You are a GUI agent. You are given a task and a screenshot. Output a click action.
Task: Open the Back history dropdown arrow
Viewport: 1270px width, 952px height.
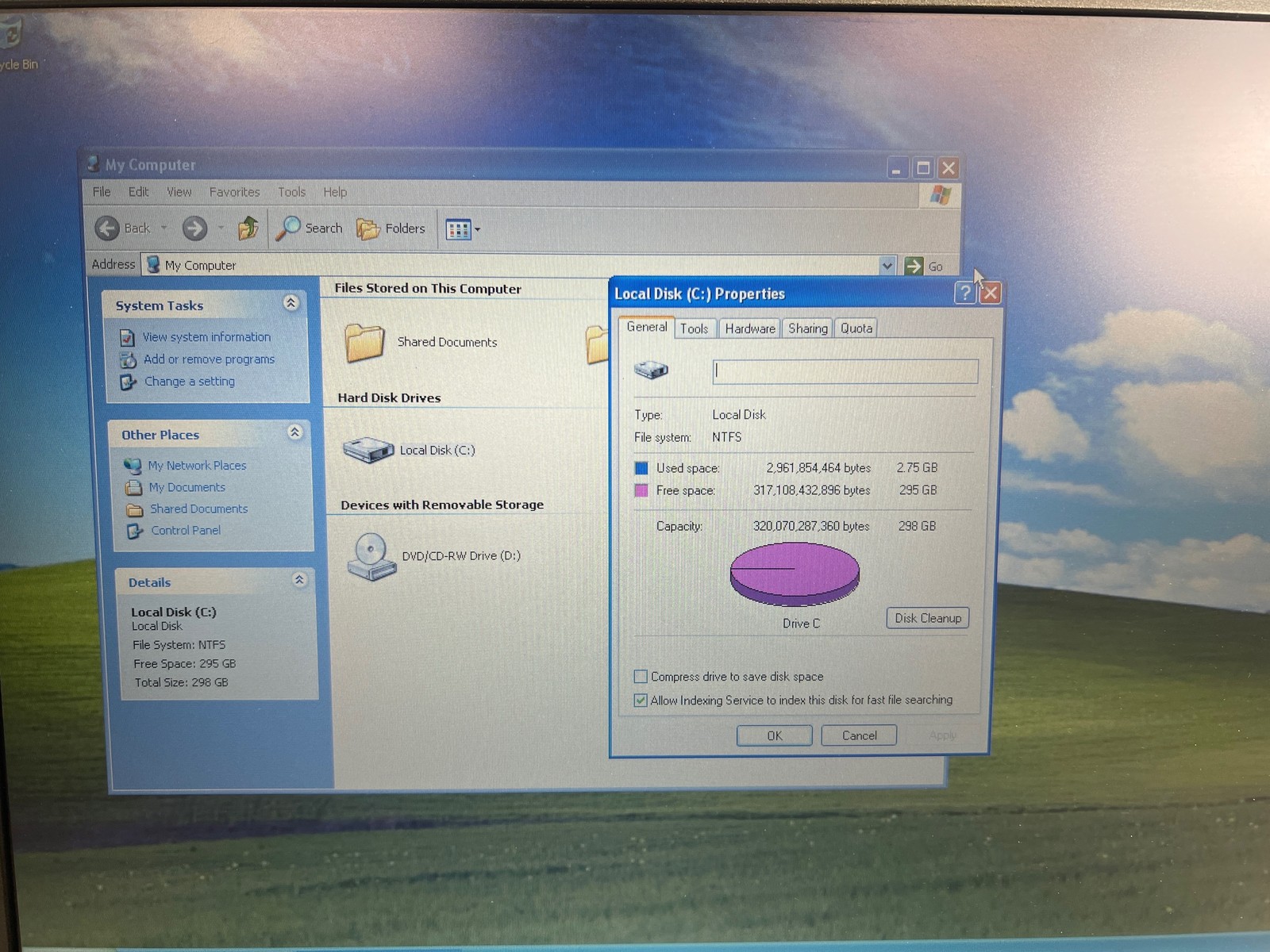click(164, 228)
